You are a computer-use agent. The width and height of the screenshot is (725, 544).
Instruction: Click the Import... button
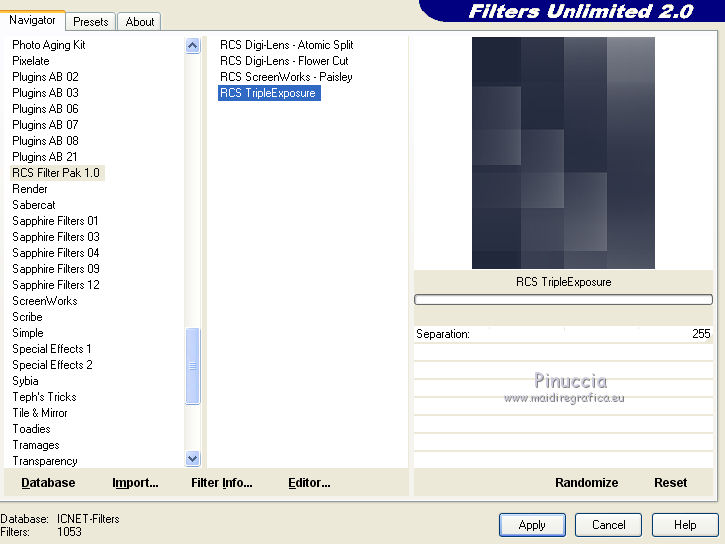coord(135,483)
